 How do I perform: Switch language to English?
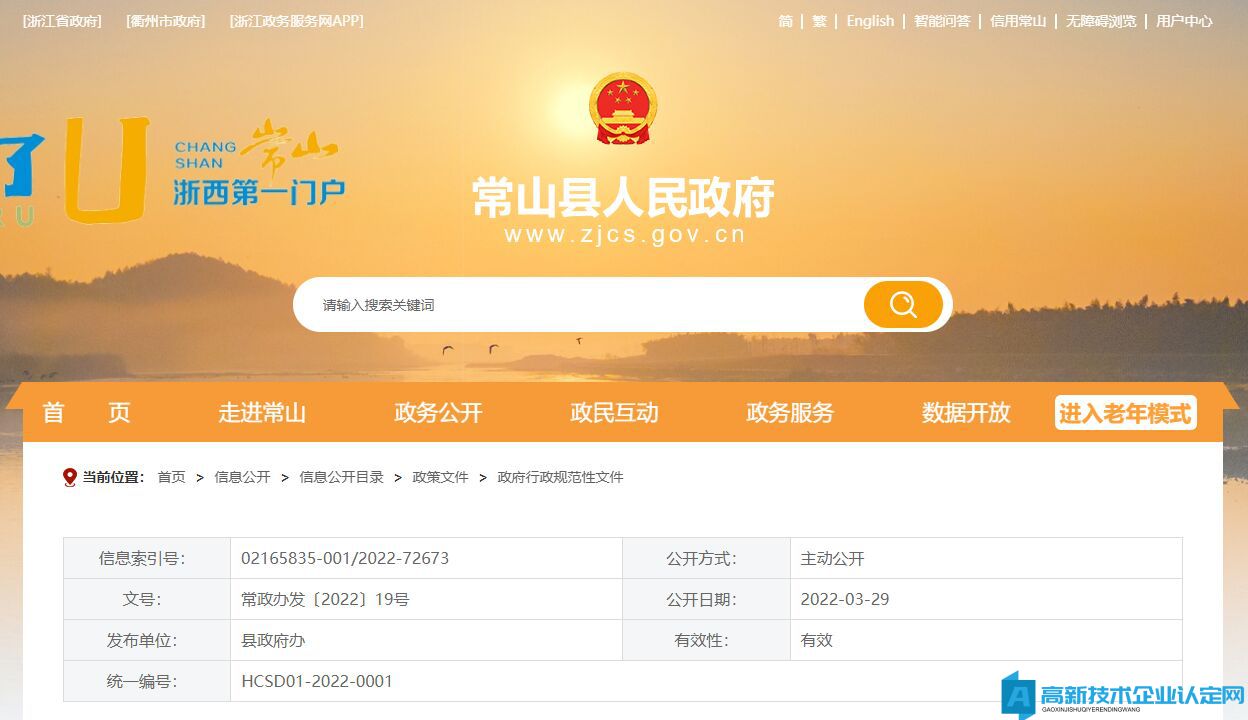(x=870, y=21)
